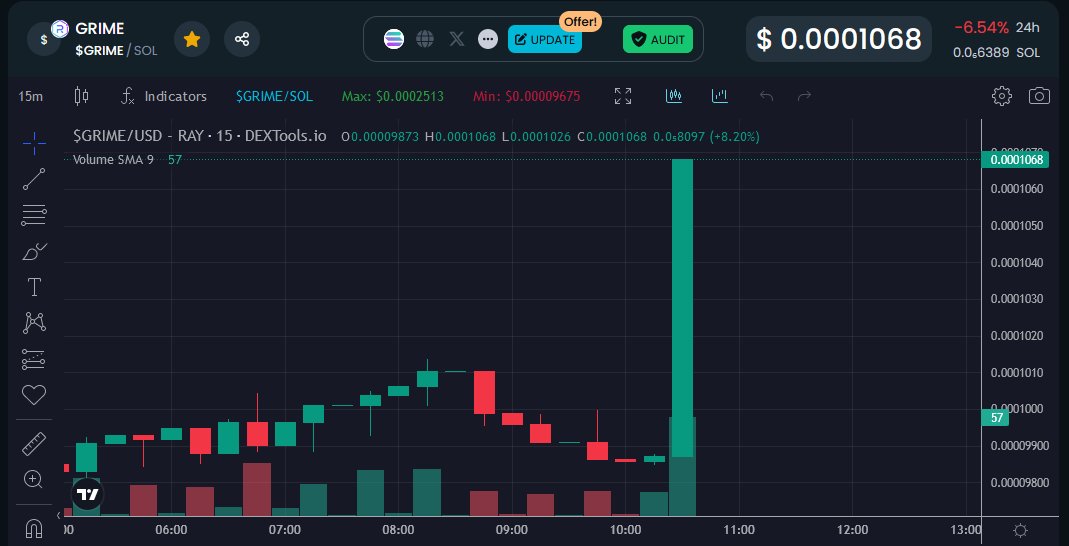Open the Indicators menu
Viewport: 1069px width, 546px height.
164,96
